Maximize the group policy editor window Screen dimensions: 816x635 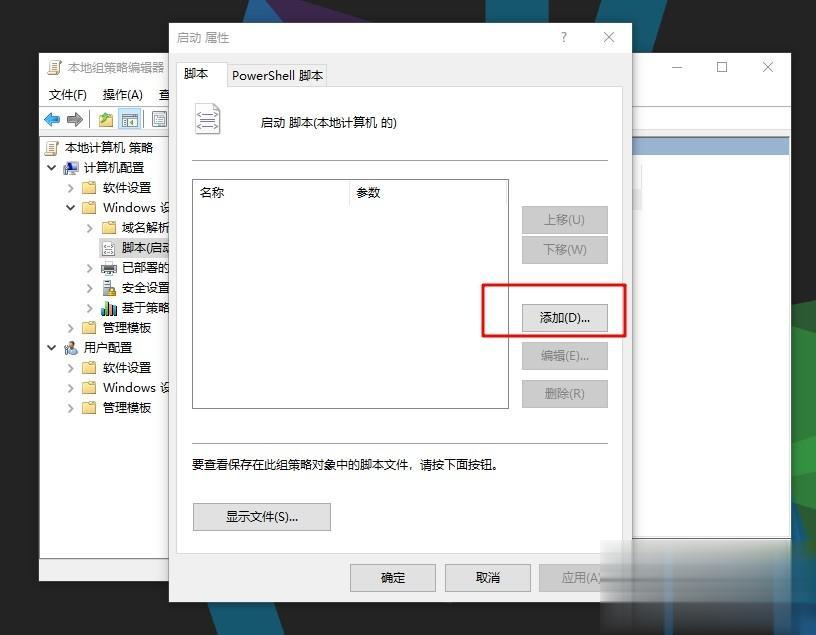(722, 67)
